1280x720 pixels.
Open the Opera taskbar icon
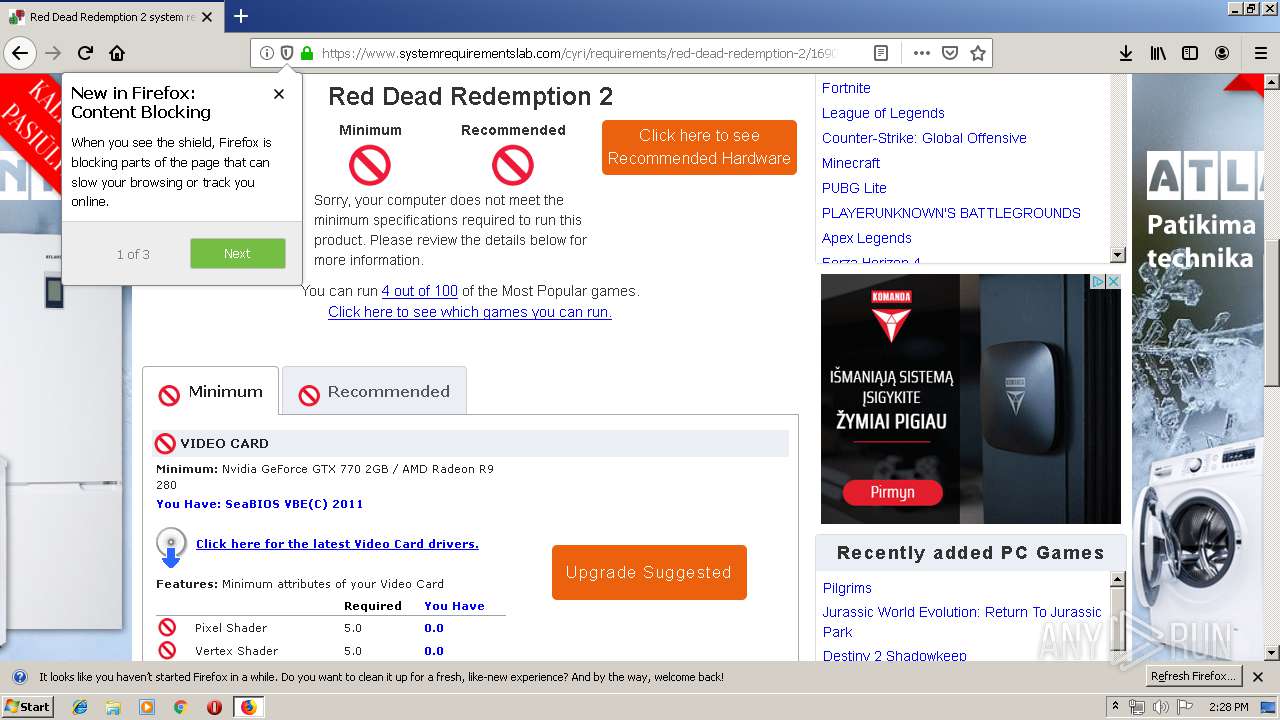(214, 707)
